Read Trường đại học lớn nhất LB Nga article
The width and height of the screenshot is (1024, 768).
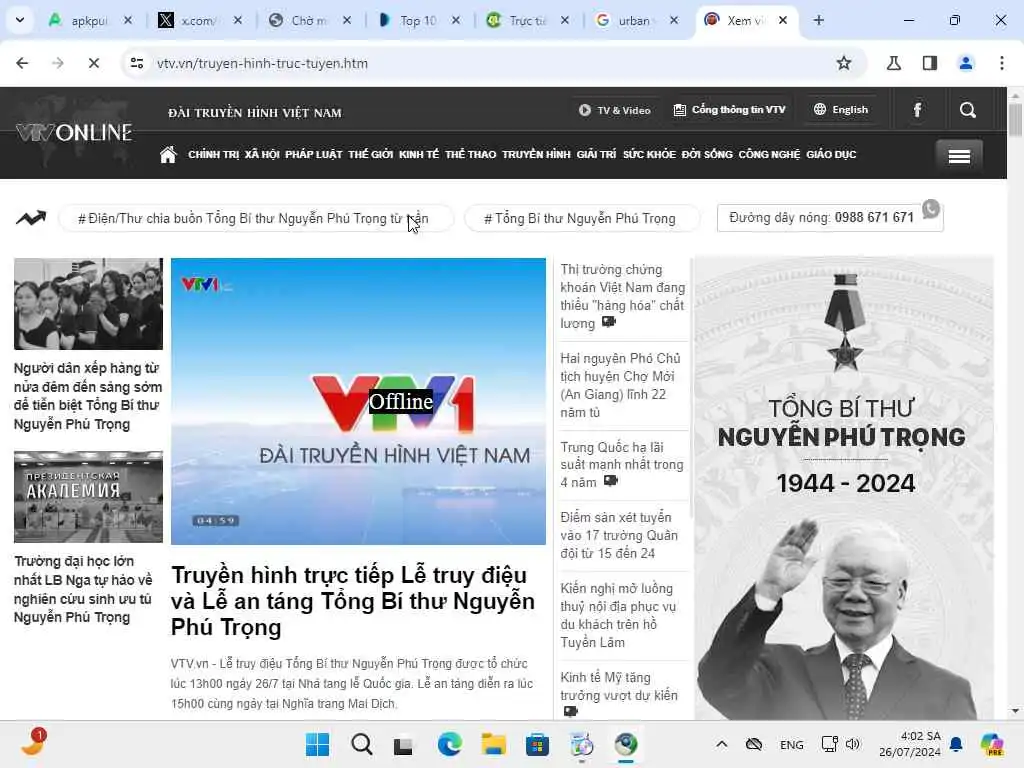[84, 589]
